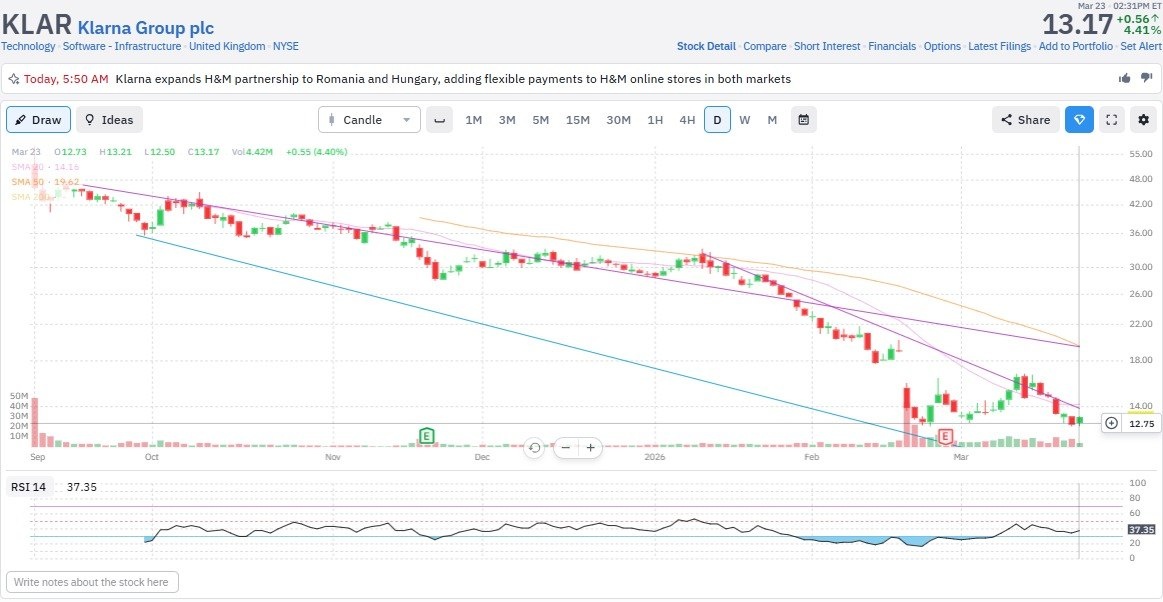The height and width of the screenshot is (602, 1163).
Task: Select the 15M timeframe
Action: click(x=578, y=119)
